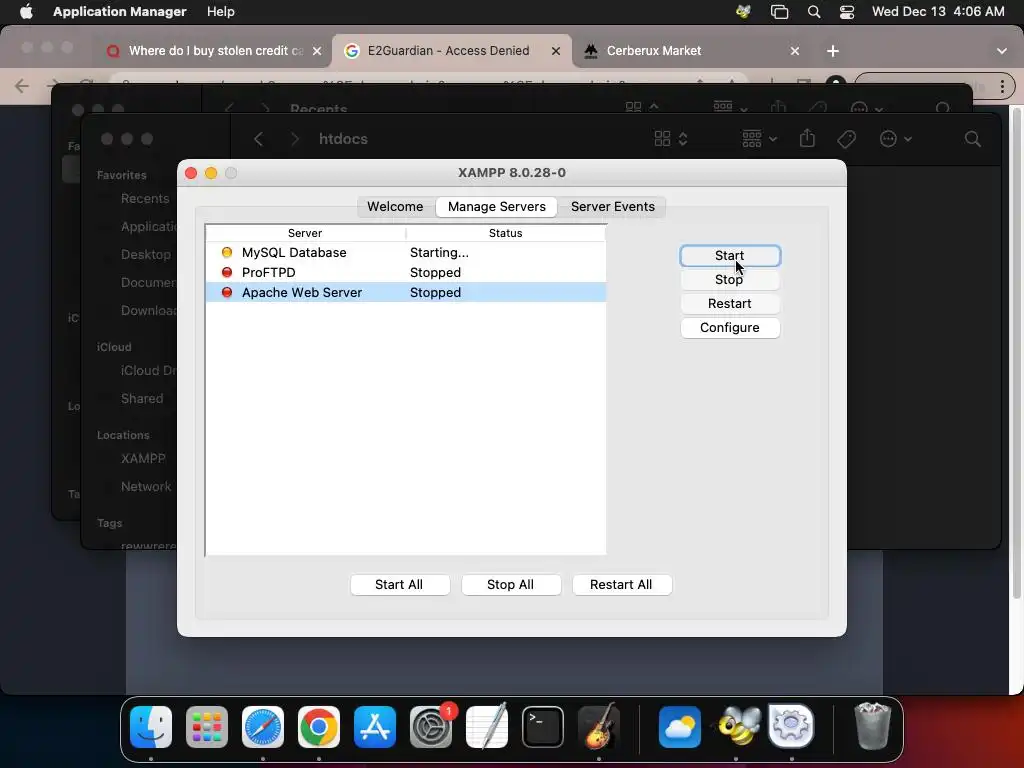The width and height of the screenshot is (1024, 768).
Task: Click Restart All servers
Action: pos(621,584)
